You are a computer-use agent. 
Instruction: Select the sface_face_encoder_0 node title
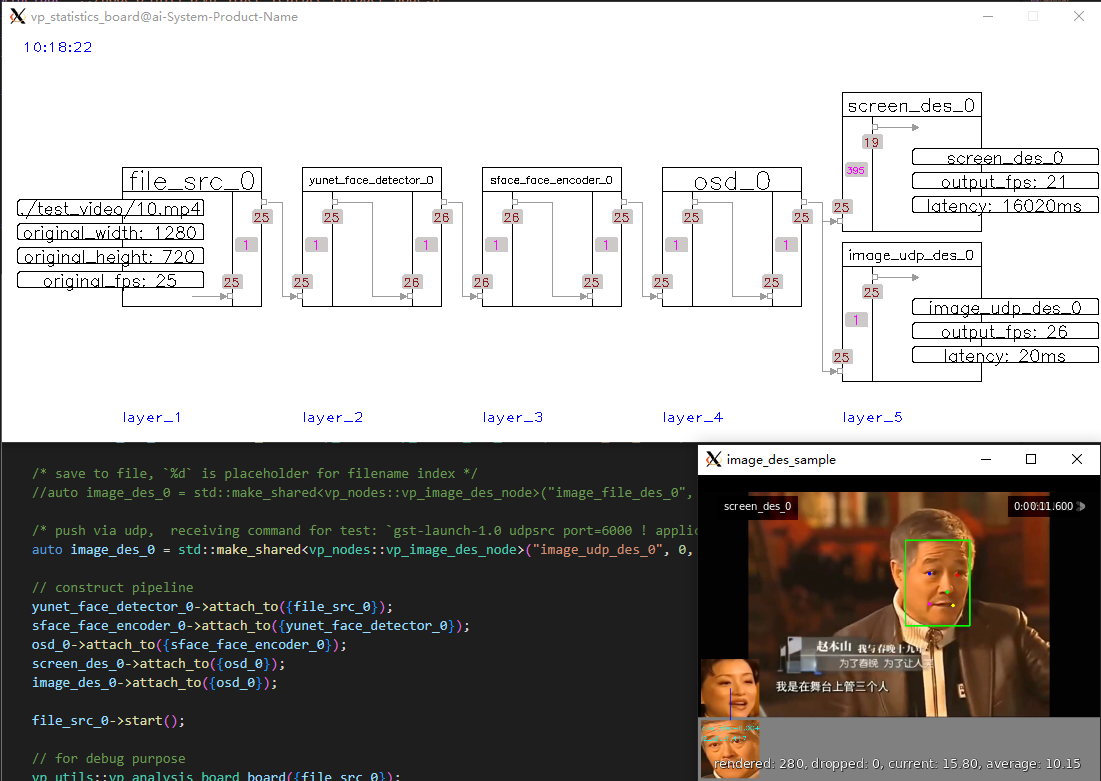click(551, 180)
